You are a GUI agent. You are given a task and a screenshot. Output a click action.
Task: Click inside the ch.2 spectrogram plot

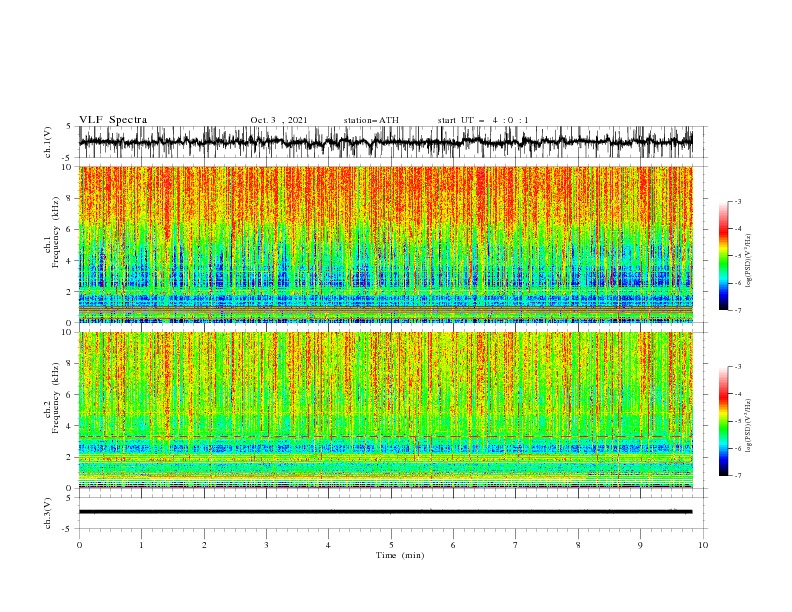tap(385, 410)
